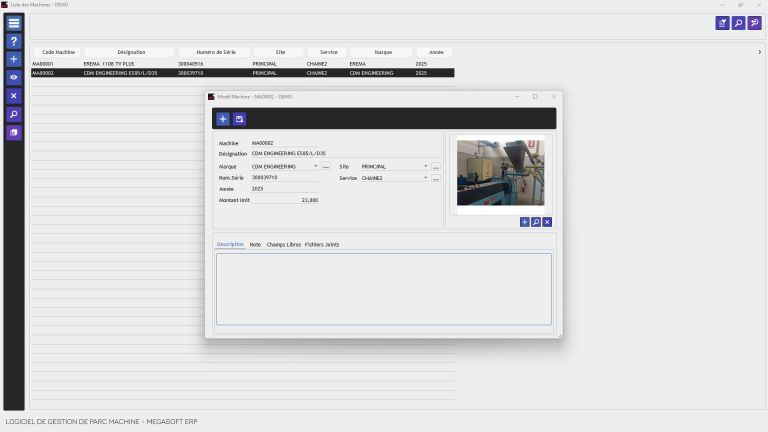
Task: Click the Site column header
Action: (280, 52)
